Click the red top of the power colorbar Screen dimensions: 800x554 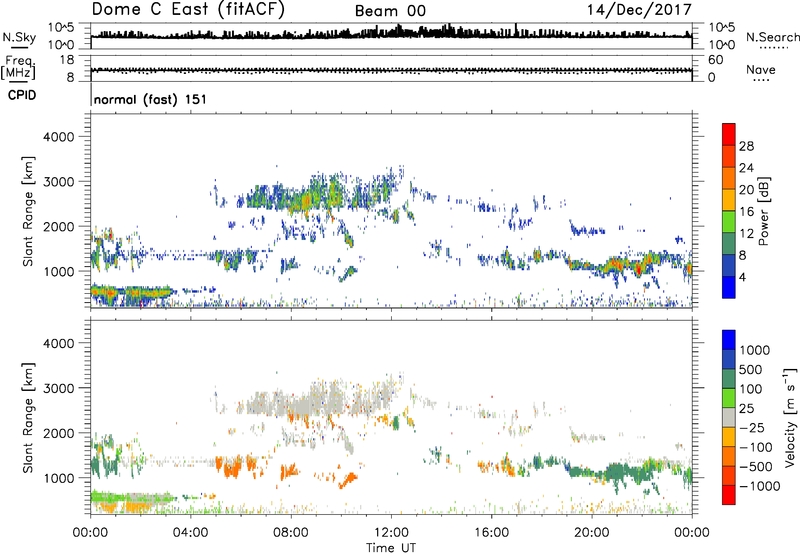(x=729, y=134)
